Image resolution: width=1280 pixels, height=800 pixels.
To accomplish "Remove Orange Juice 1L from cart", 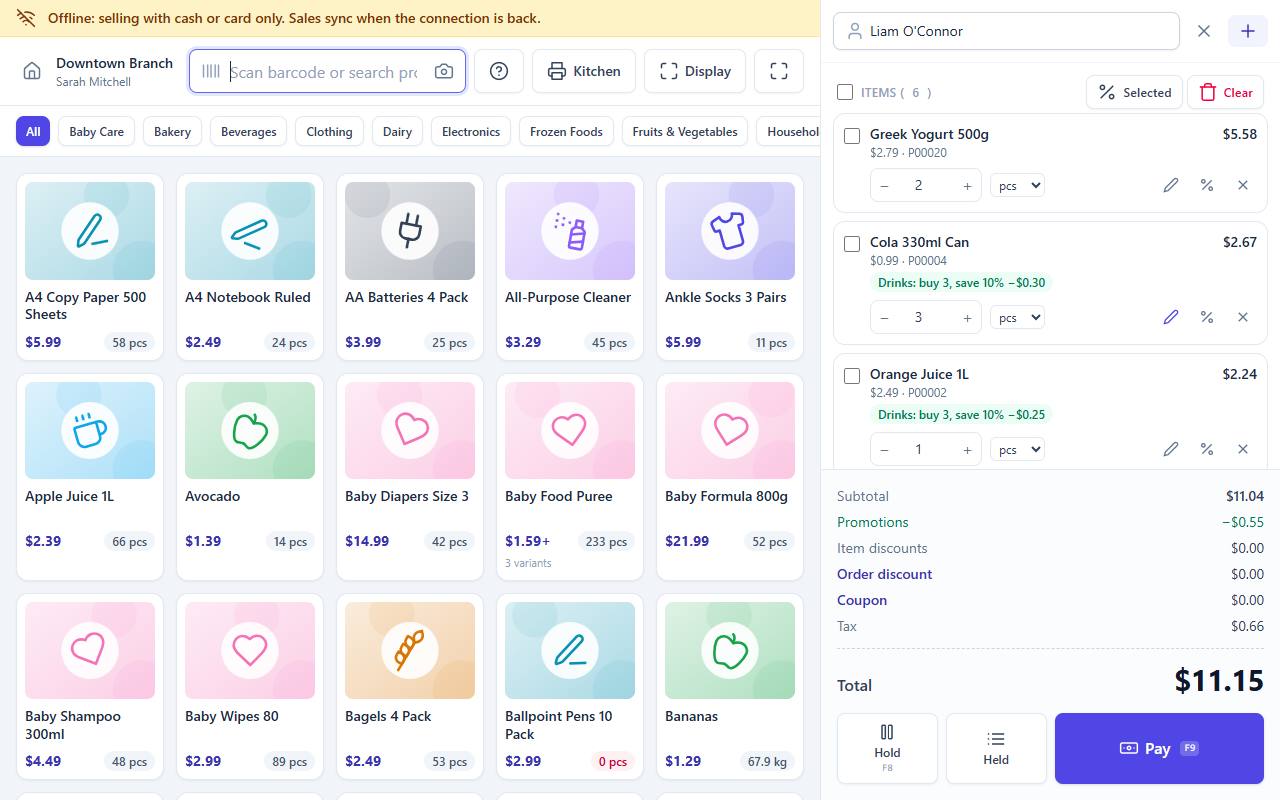I will point(1243,449).
